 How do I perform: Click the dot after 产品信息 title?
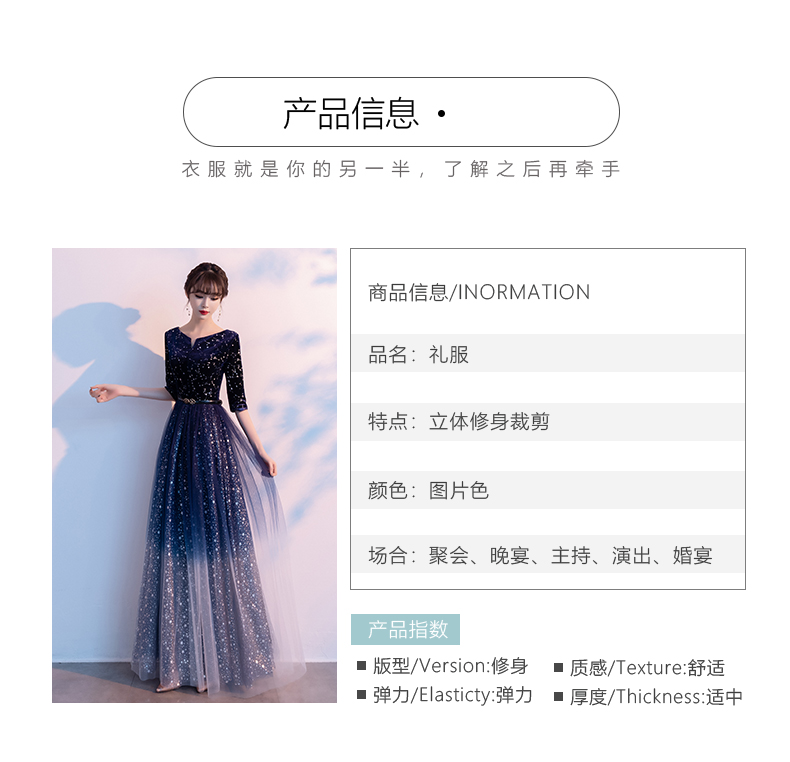click(x=441, y=114)
